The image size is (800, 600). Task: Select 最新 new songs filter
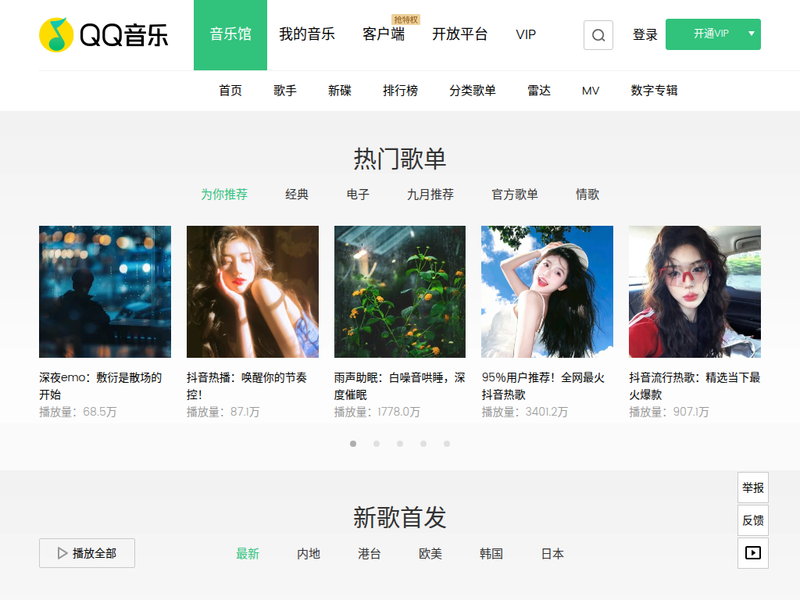tap(247, 554)
